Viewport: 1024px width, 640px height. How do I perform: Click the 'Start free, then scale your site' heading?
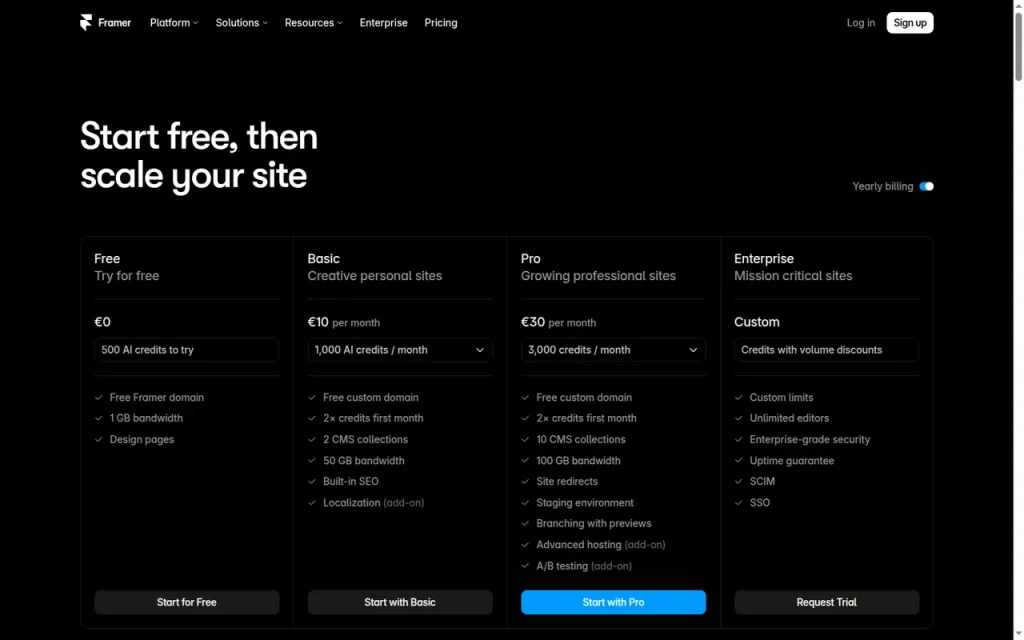click(x=199, y=155)
